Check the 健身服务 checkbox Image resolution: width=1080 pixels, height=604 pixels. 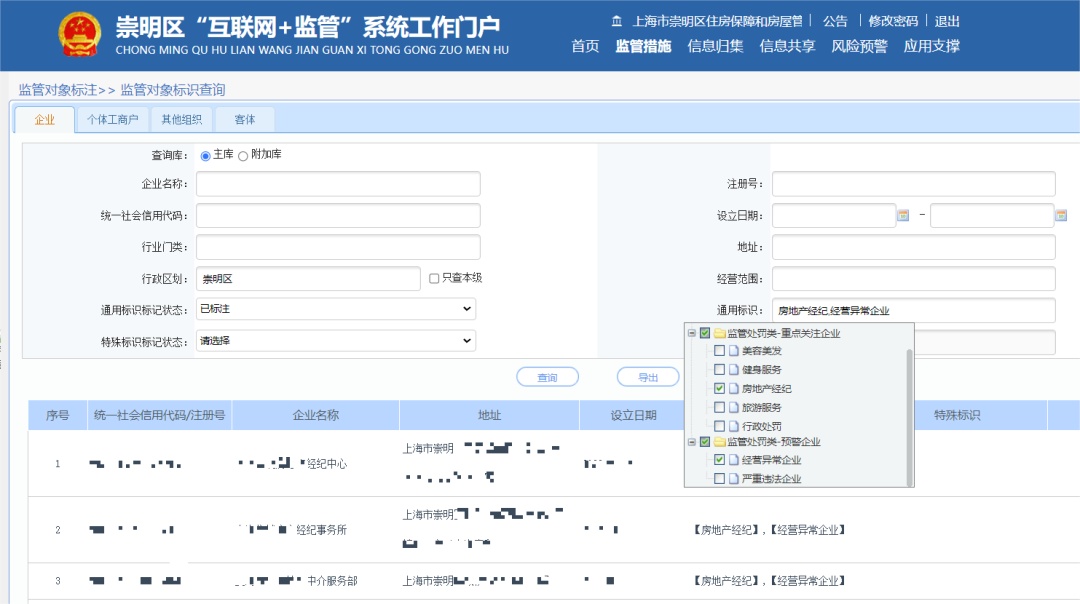point(719,370)
